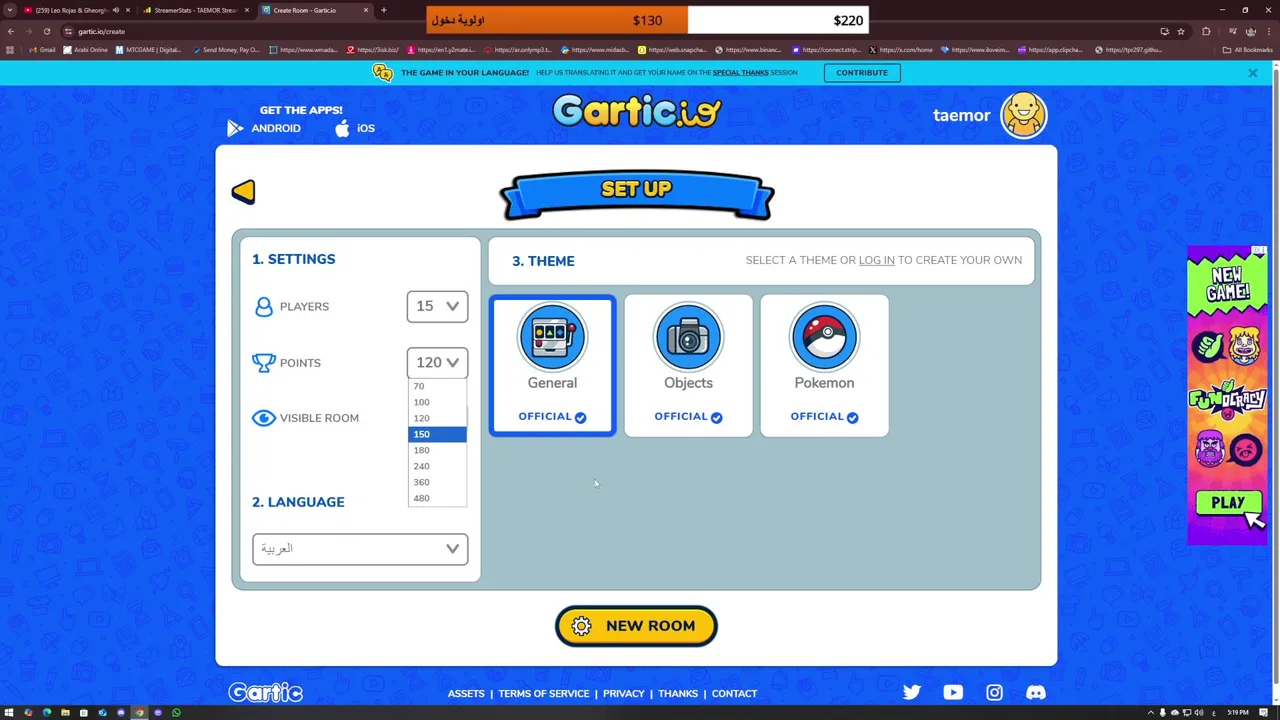Click the WhatsApp taskbar icon
Screen dimensions: 1280x720
click(176, 713)
